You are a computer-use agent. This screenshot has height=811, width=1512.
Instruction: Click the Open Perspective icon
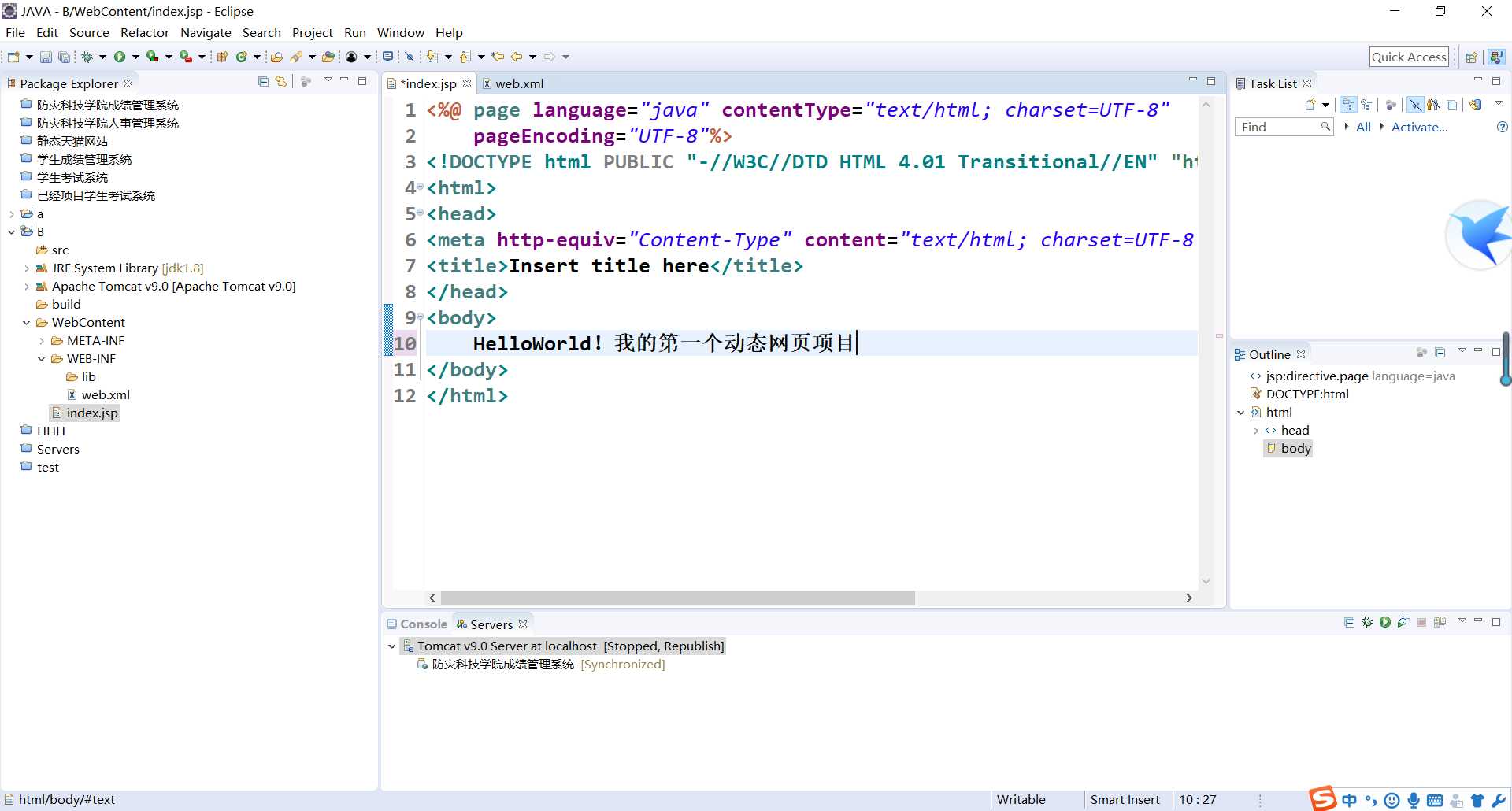(1471, 57)
